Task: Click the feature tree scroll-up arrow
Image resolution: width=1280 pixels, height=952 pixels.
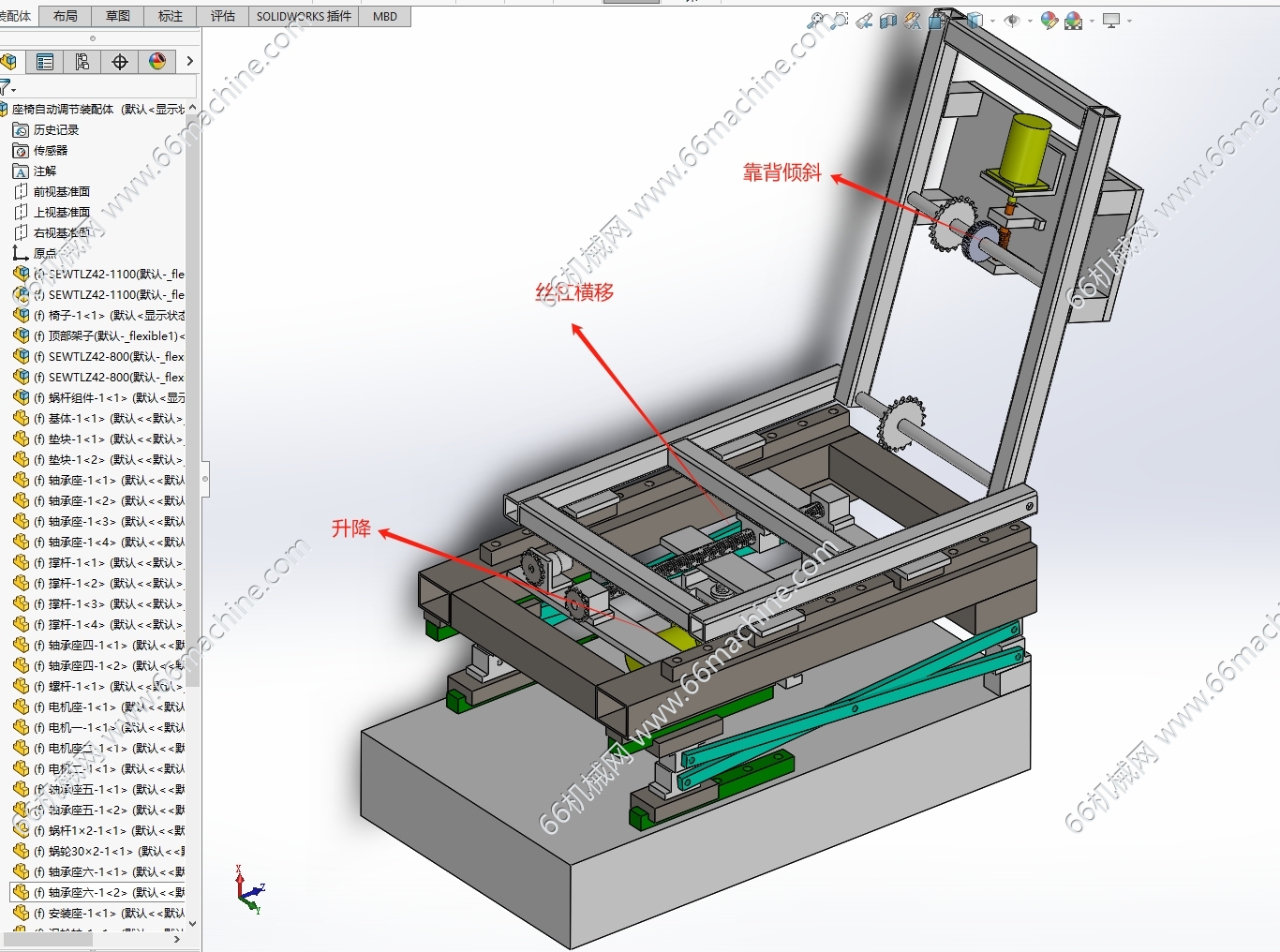Action: pyautogui.click(x=193, y=108)
